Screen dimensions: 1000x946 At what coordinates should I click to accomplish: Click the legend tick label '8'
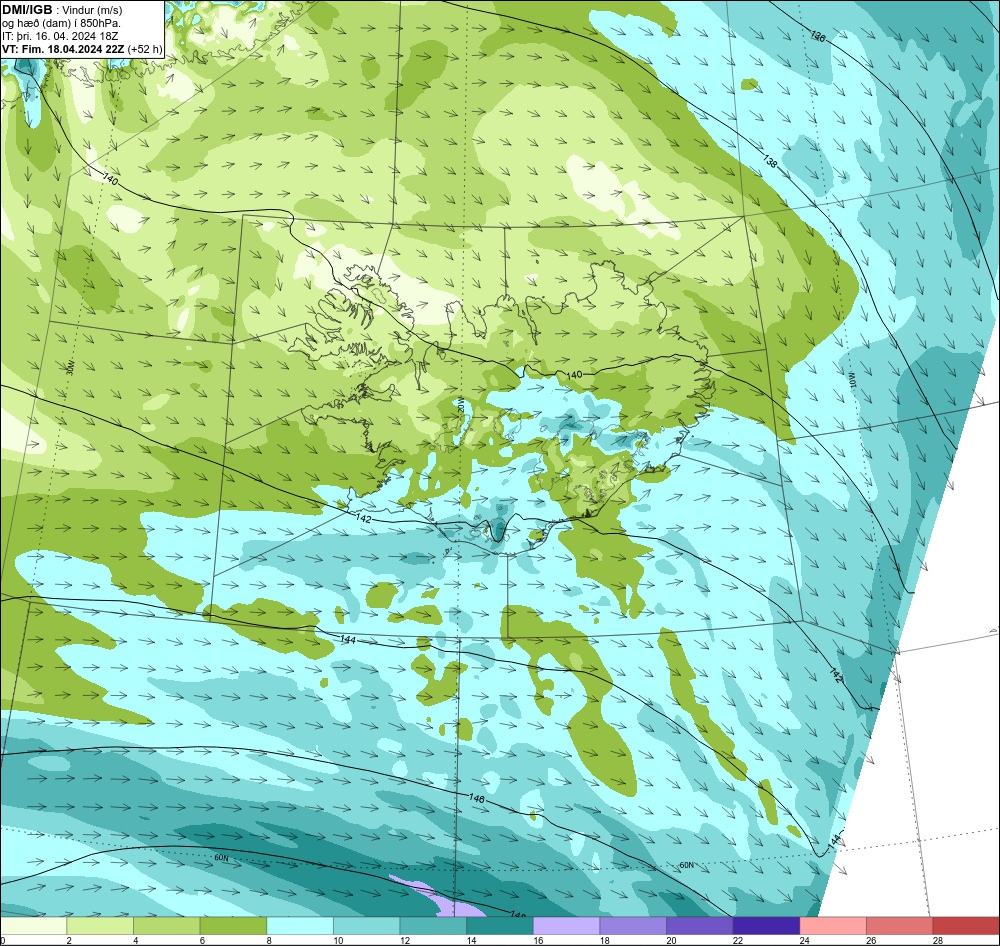click(x=269, y=940)
